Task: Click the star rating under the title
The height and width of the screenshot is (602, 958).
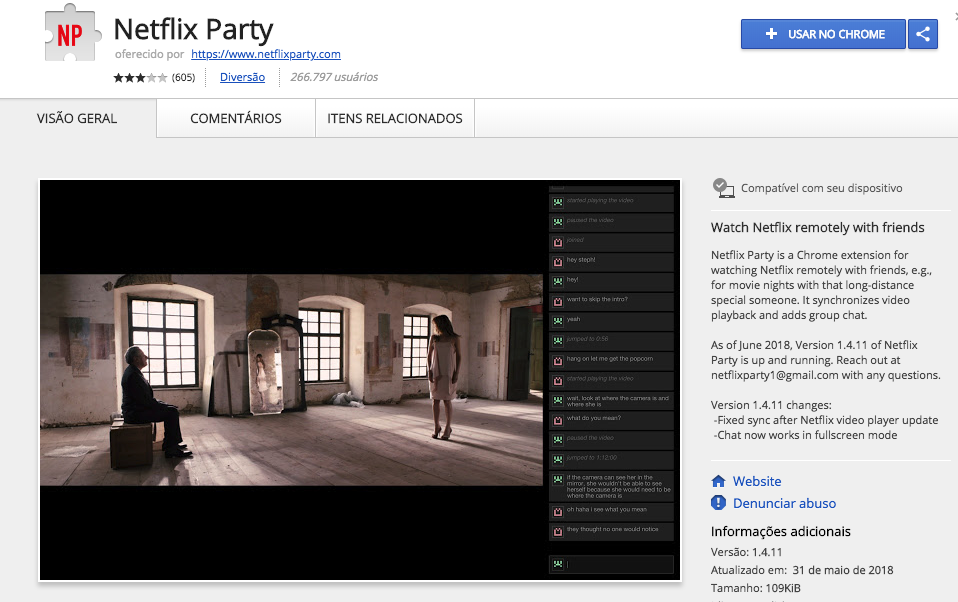Action: [140, 77]
